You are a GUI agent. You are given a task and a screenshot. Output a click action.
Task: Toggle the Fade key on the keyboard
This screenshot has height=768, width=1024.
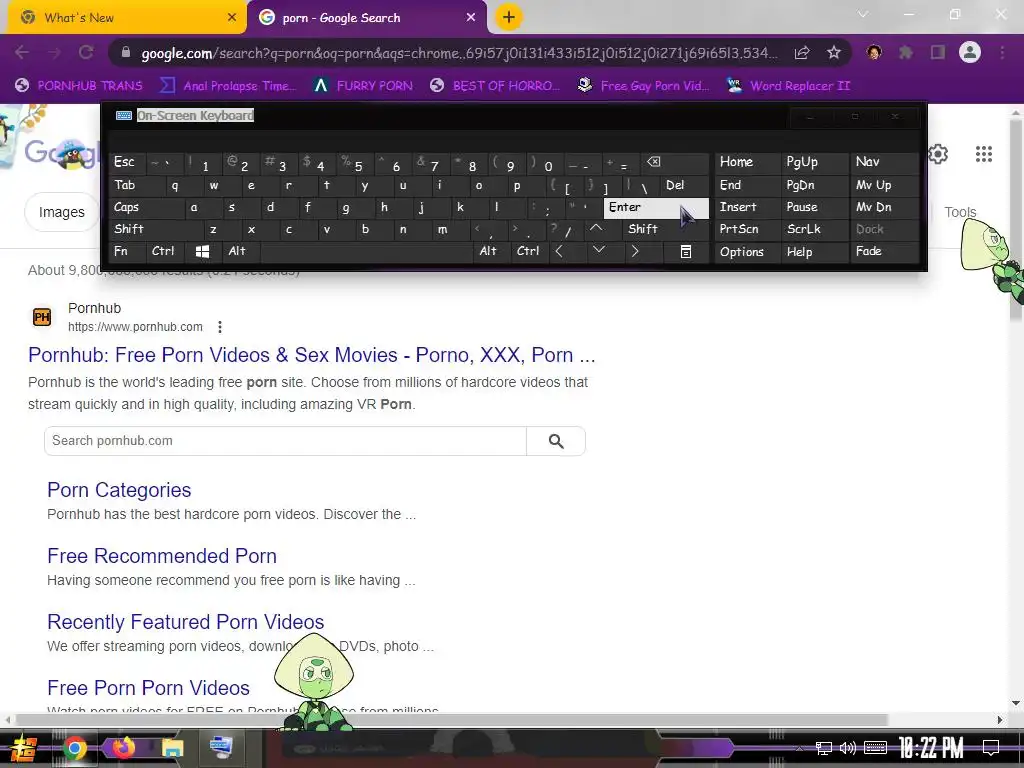(884, 251)
